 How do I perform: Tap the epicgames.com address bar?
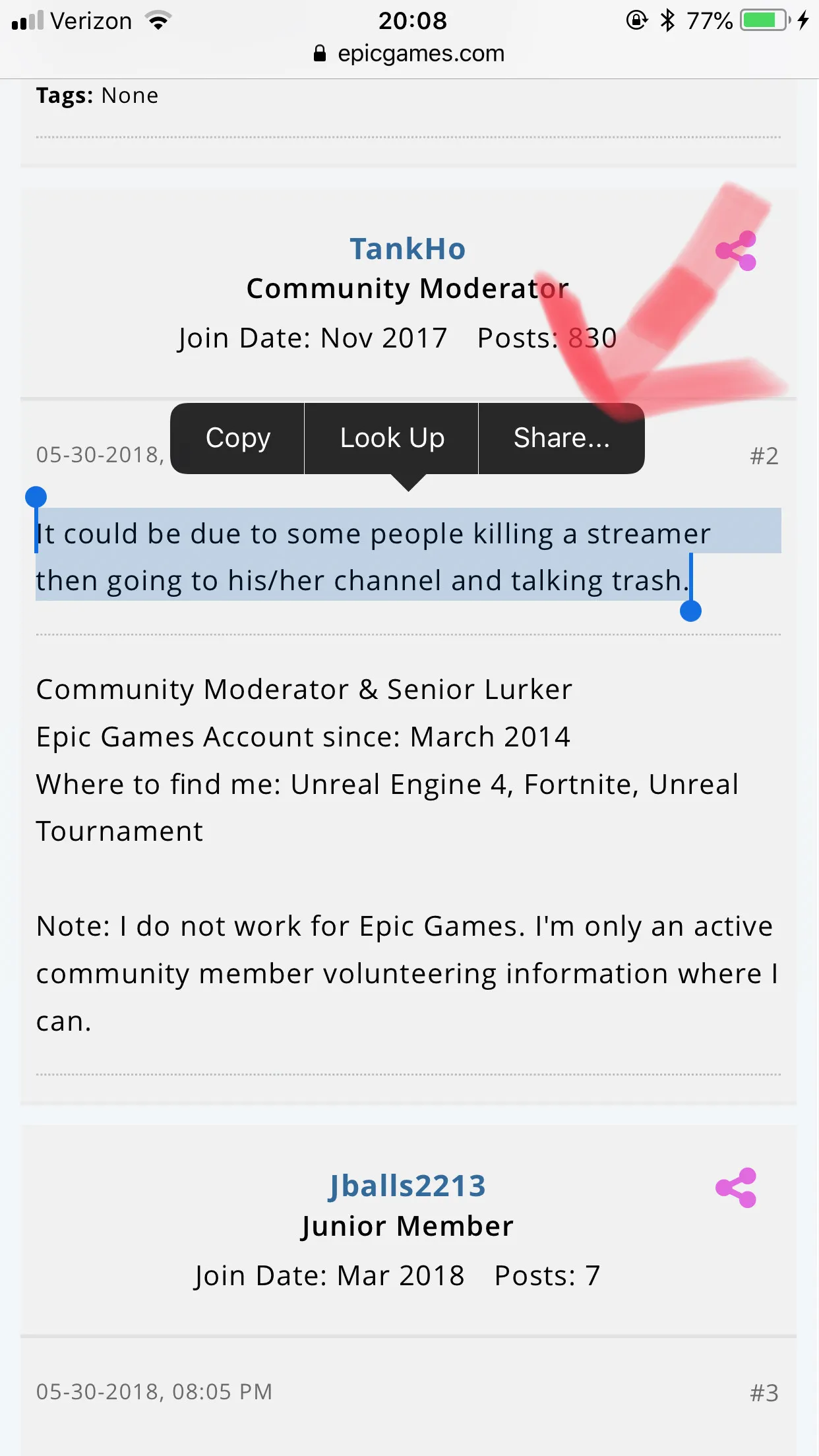coord(409,53)
